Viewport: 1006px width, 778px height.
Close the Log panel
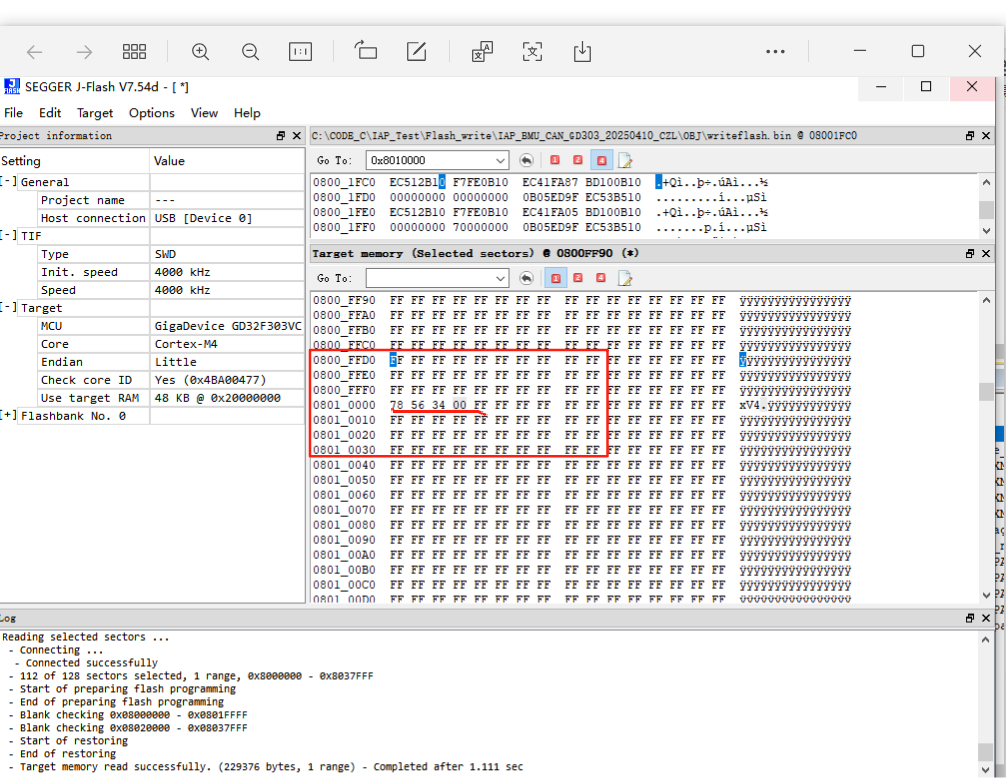(986, 618)
